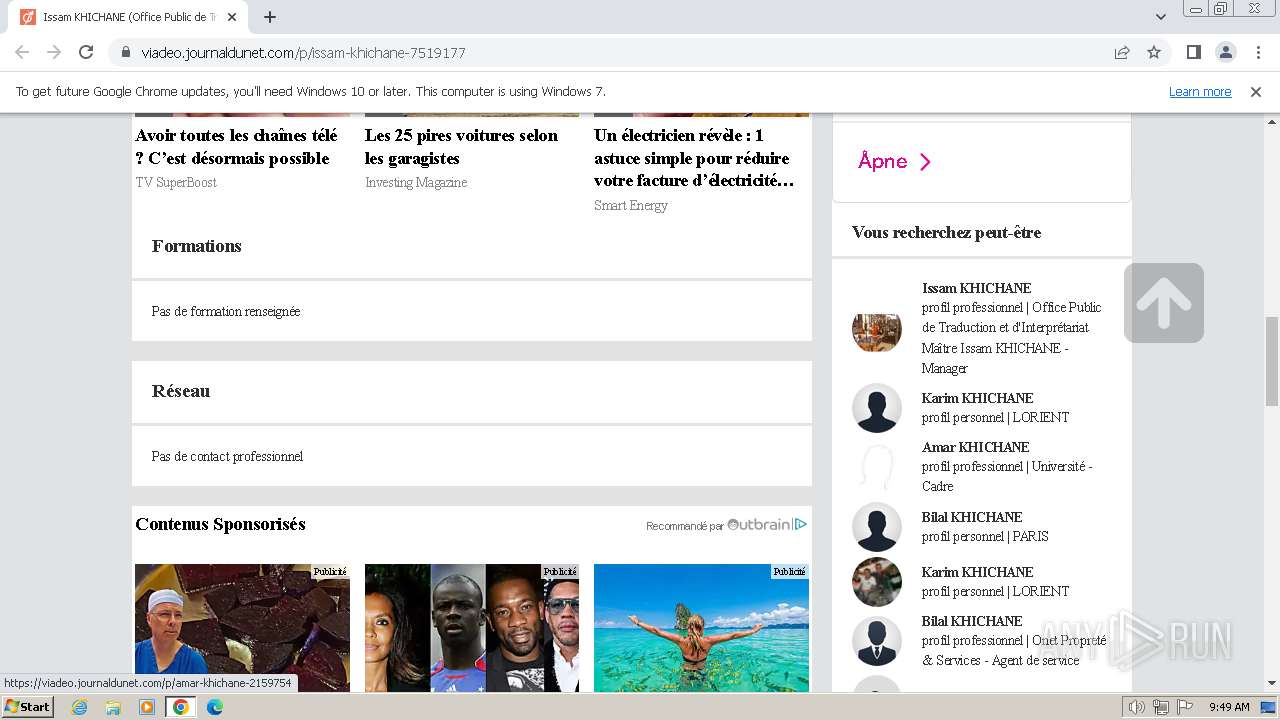
Task: Open the Chrome profile avatar
Action: tap(1225, 52)
